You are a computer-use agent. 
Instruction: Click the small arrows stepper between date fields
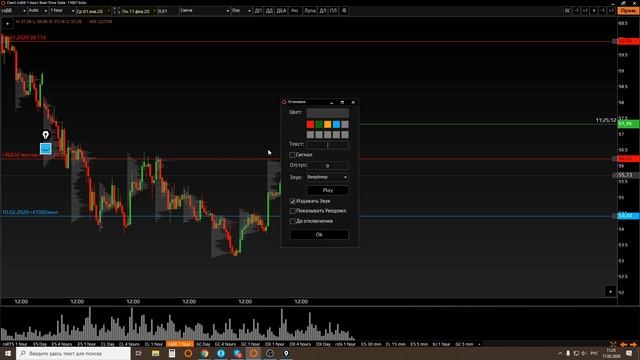click(116, 11)
